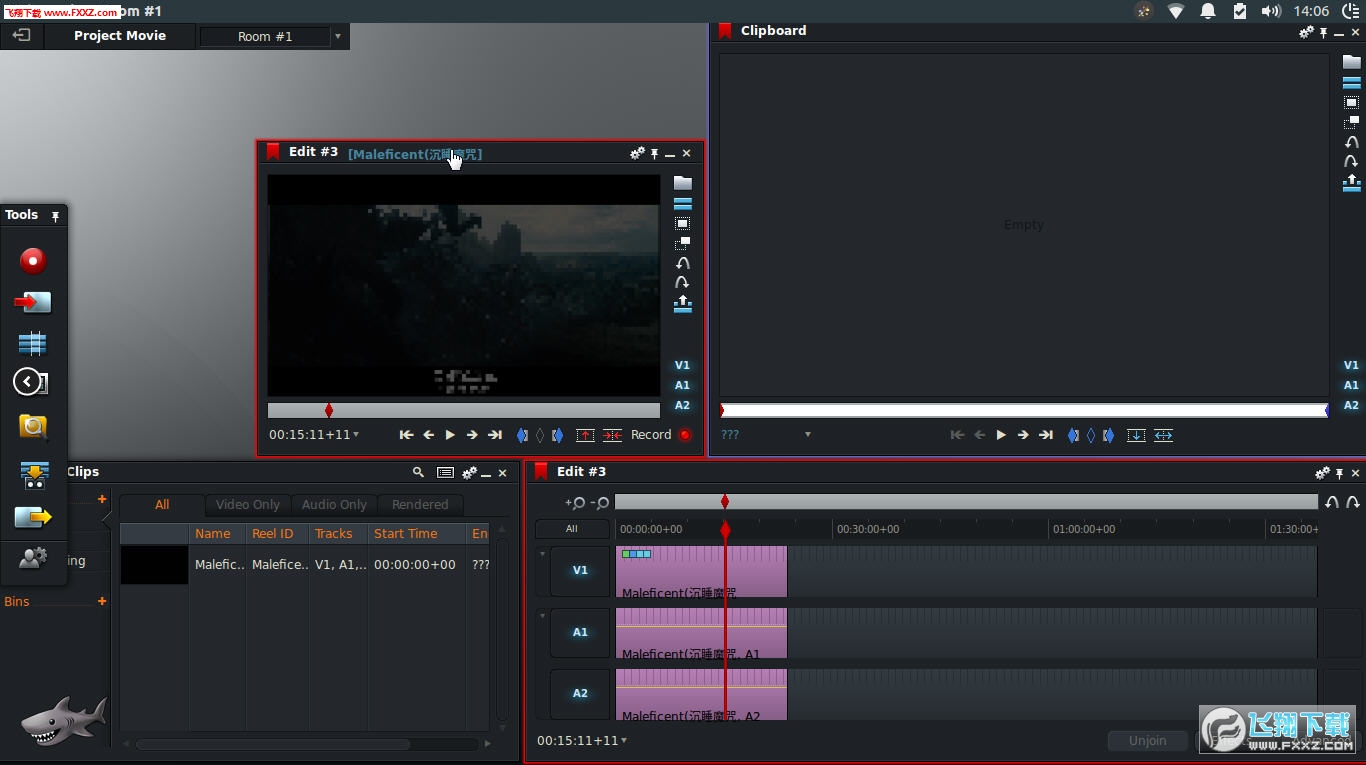Toggle A1 track in Edit #3 viewer

tap(682, 385)
